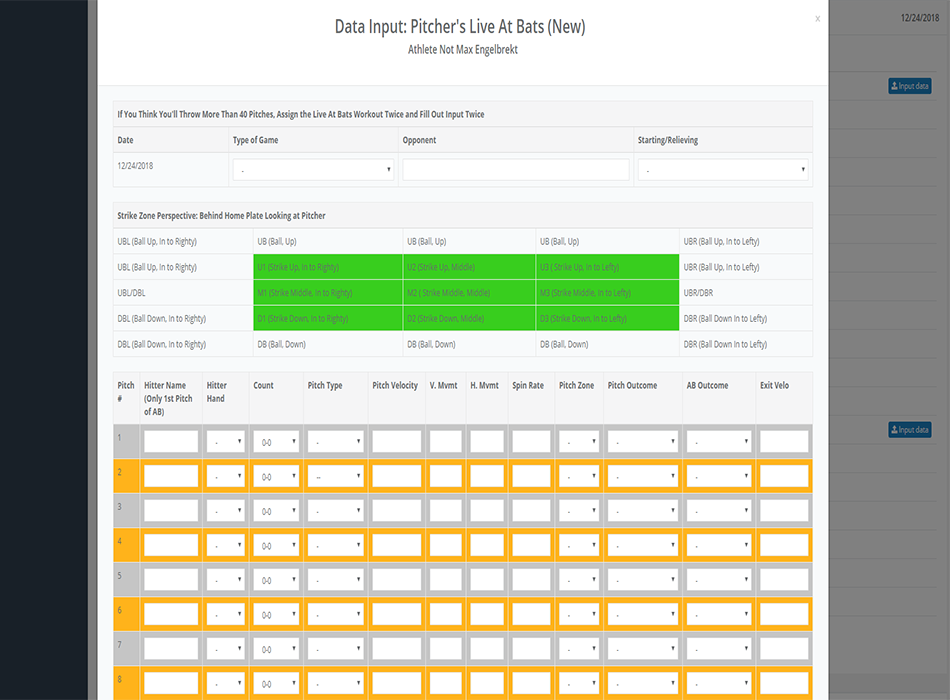Click the Hitter Name field for pitch 1

pyautogui.click(x=171, y=441)
